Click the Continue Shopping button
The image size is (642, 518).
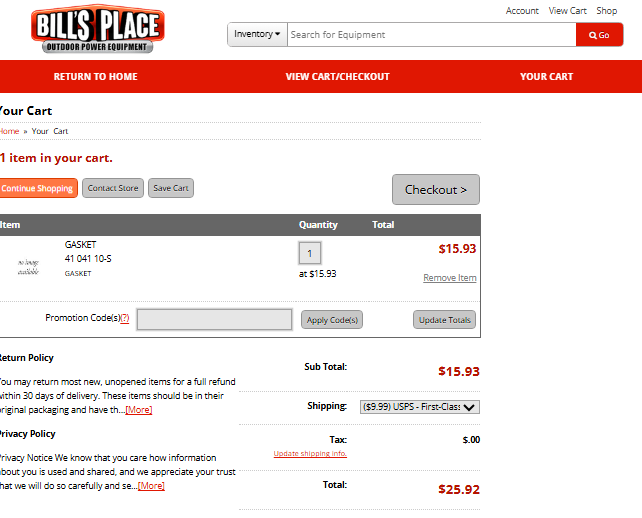(37, 188)
